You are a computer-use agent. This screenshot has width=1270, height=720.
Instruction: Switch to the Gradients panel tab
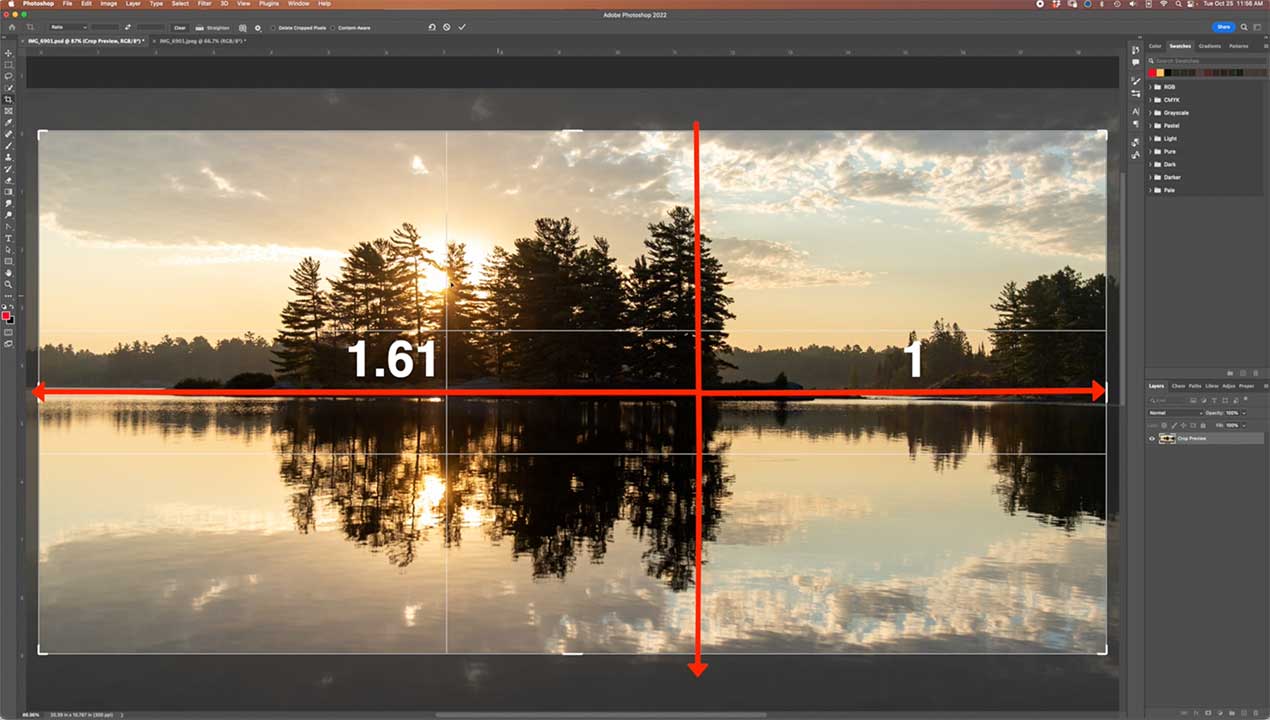pos(1209,46)
